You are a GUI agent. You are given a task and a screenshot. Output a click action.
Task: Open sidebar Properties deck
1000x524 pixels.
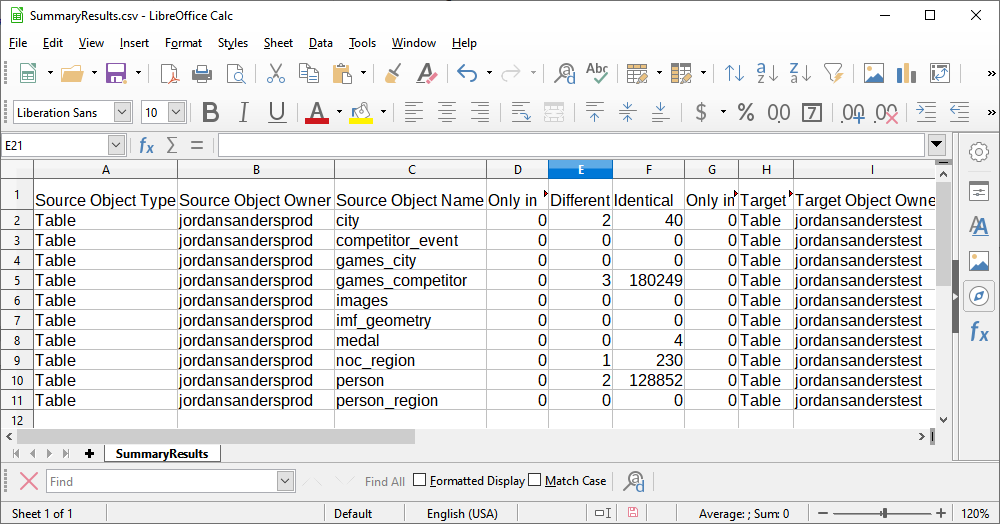(x=979, y=191)
